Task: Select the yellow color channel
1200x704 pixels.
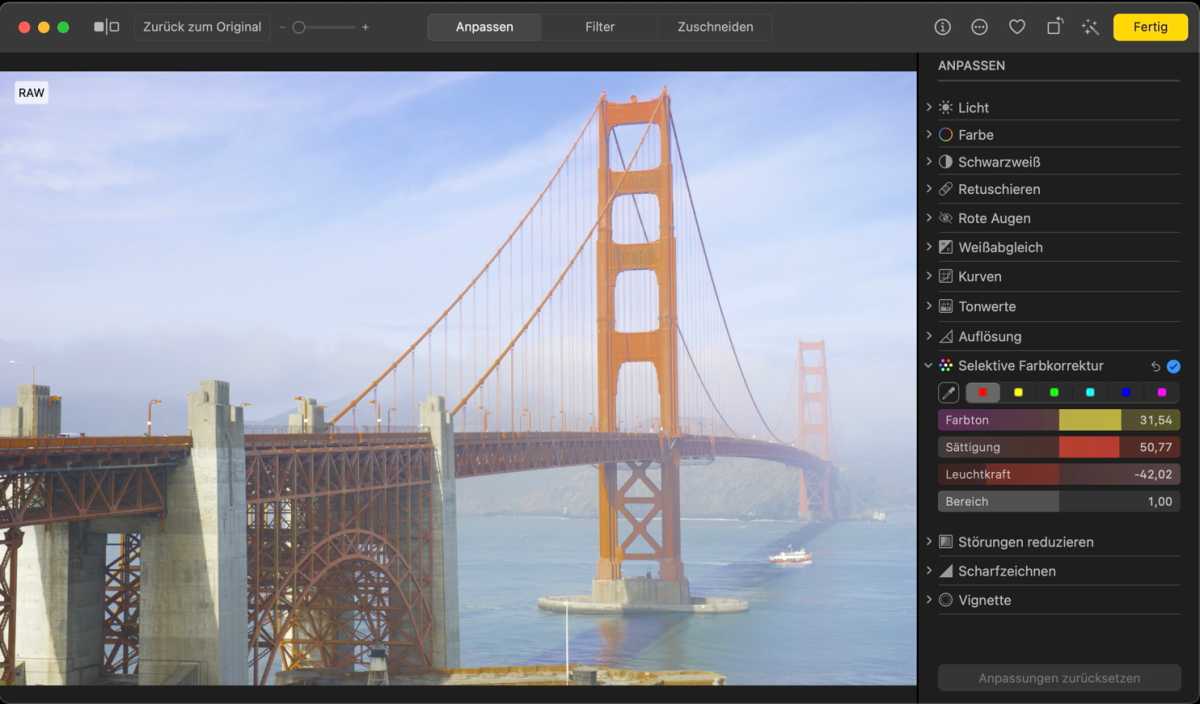Action: pos(1018,393)
